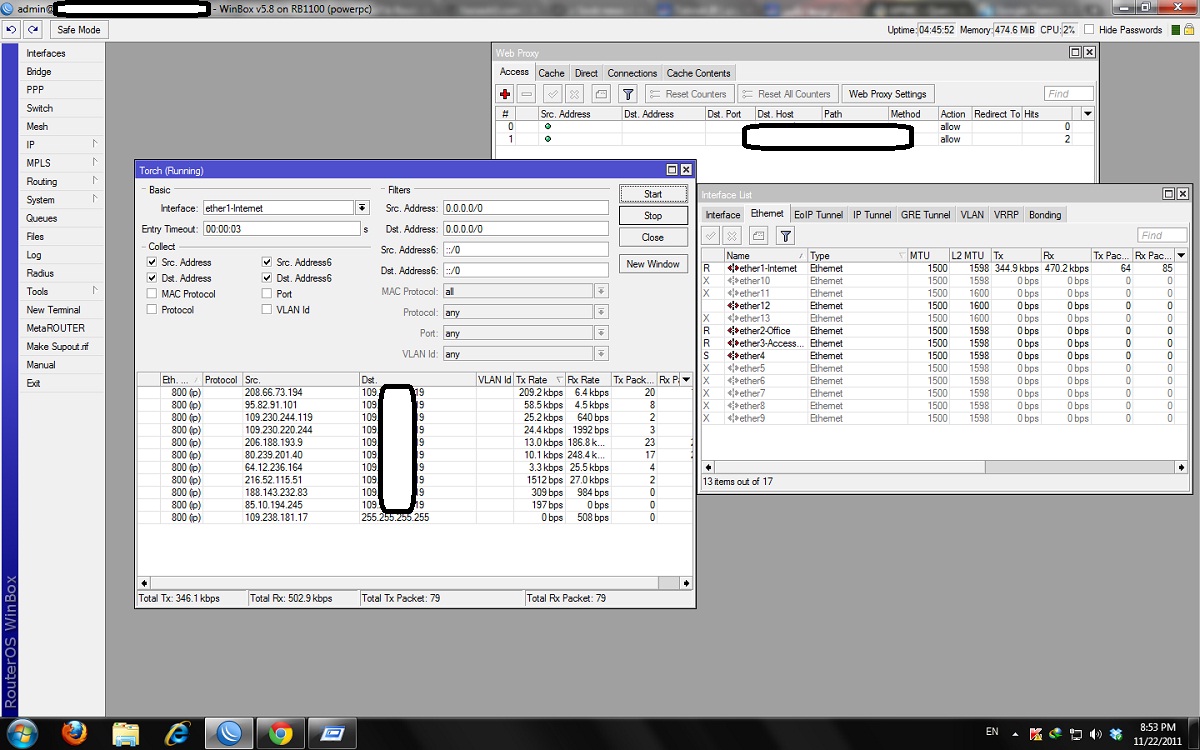The image size is (1200, 750).
Task: Open the Torch Interface dropdown
Action: [362, 208]
